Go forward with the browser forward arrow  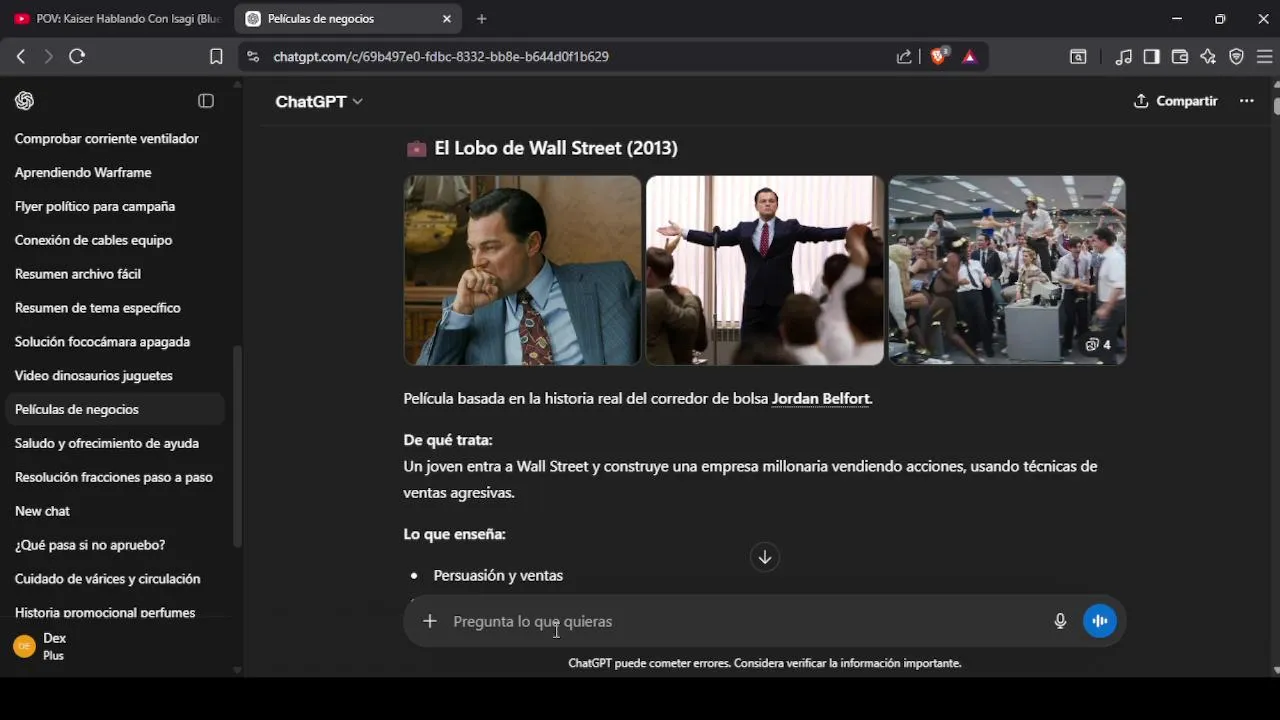click(48, 57)
